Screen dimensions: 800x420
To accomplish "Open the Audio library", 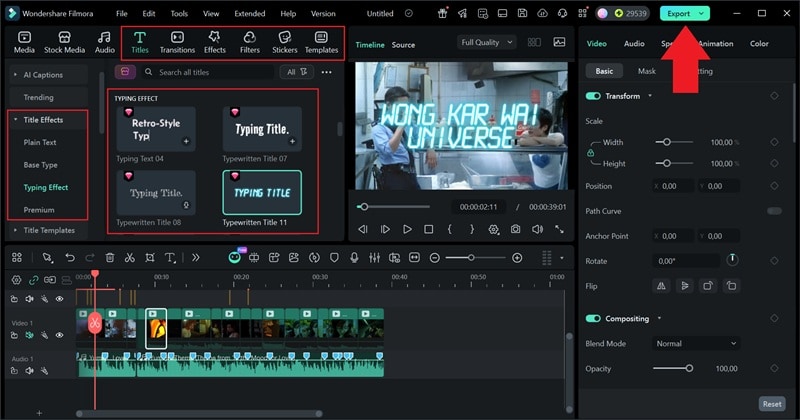I will coord(105,42).
